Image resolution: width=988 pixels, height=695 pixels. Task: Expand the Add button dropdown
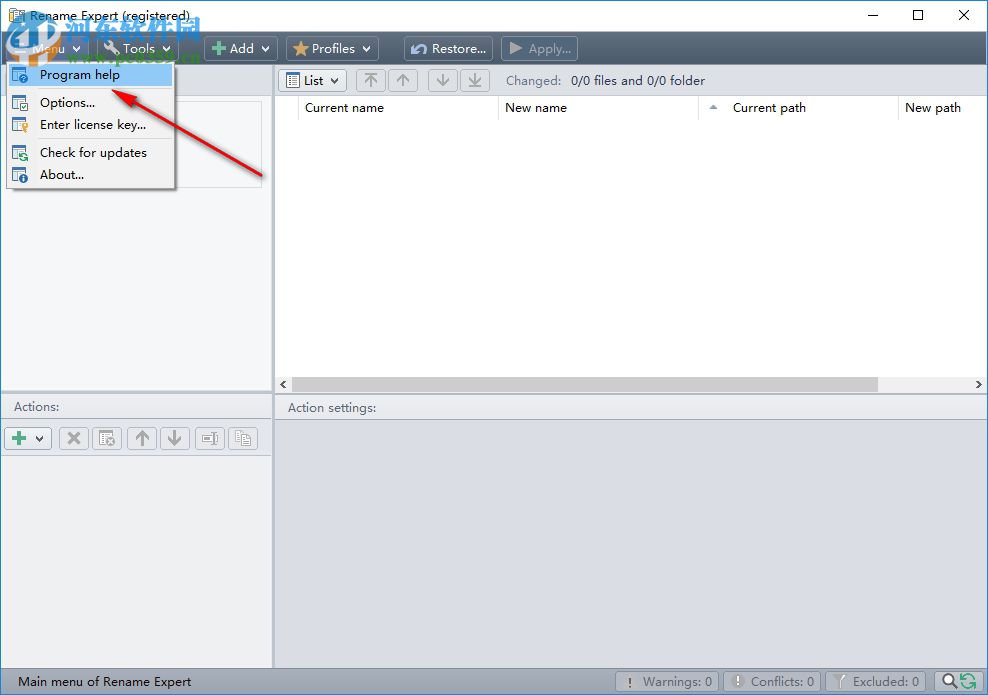[x=265, y=48]
